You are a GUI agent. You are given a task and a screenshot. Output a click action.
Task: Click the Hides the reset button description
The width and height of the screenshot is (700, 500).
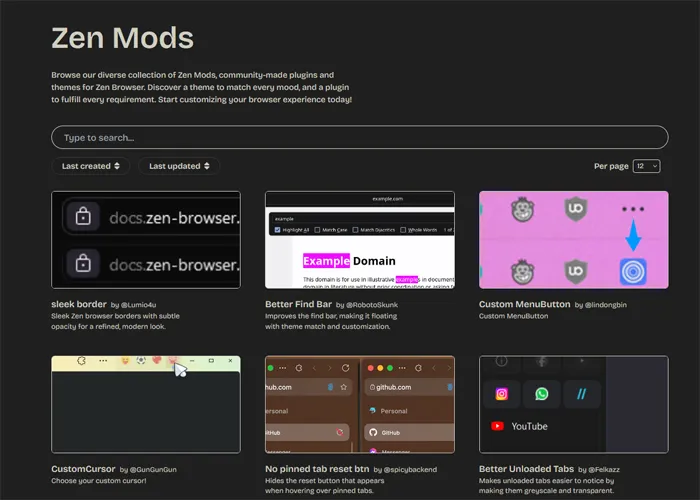tap(325, 486)
